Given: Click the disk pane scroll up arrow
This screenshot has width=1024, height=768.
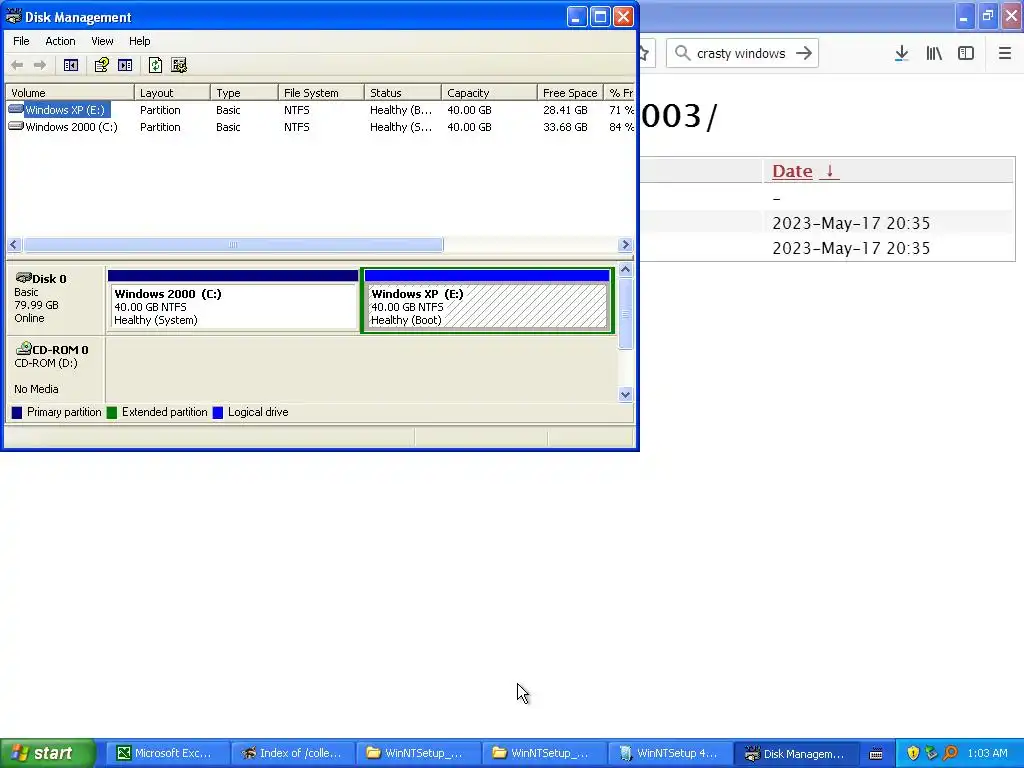Looking at the screenshot, I should pyautogui.click(x=625, y=270).
